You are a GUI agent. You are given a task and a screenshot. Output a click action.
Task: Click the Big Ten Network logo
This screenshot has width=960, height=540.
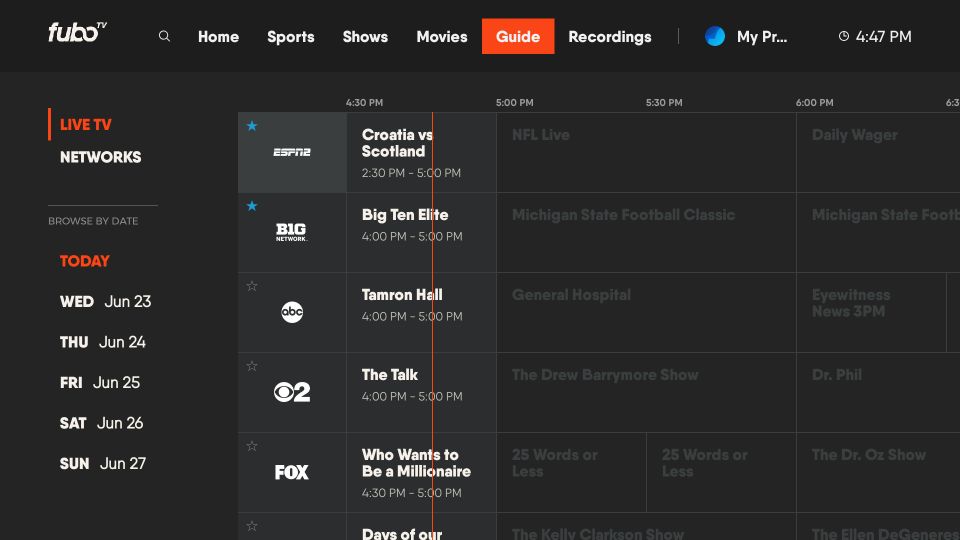(291, 232)
